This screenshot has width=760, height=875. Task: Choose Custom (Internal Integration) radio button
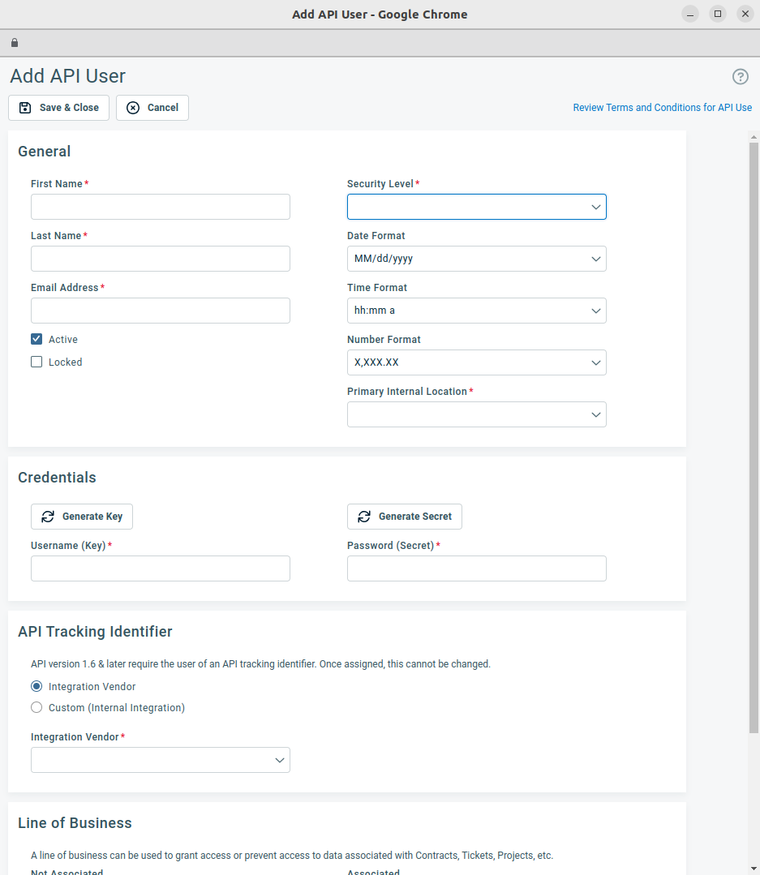pyautogui.click(x=37, y=708)
